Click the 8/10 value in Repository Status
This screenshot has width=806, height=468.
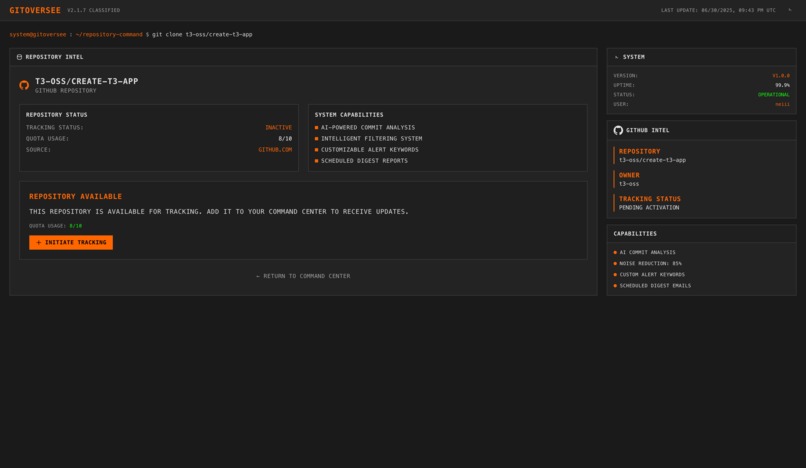285,139
